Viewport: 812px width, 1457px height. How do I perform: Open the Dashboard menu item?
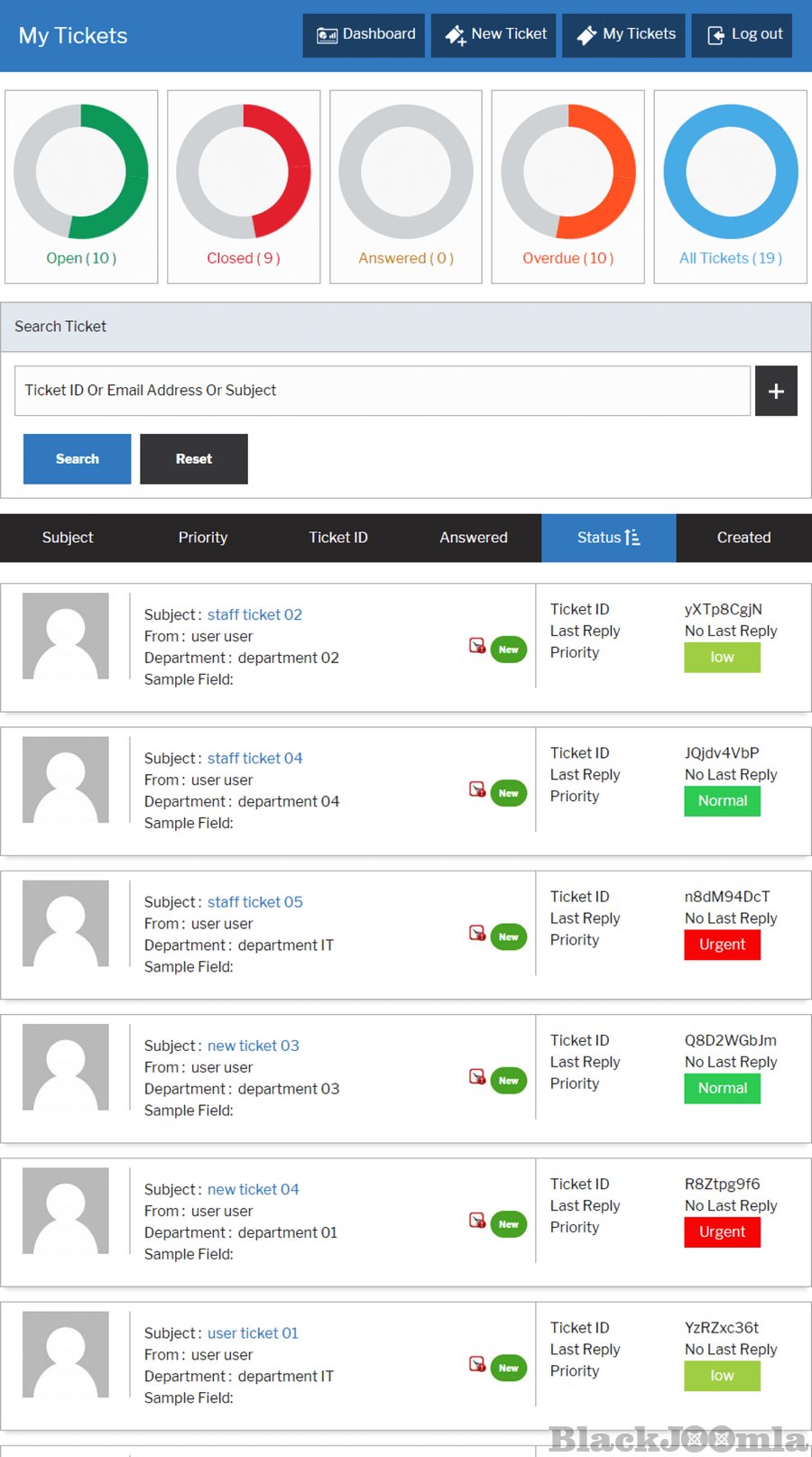(364, 35)
